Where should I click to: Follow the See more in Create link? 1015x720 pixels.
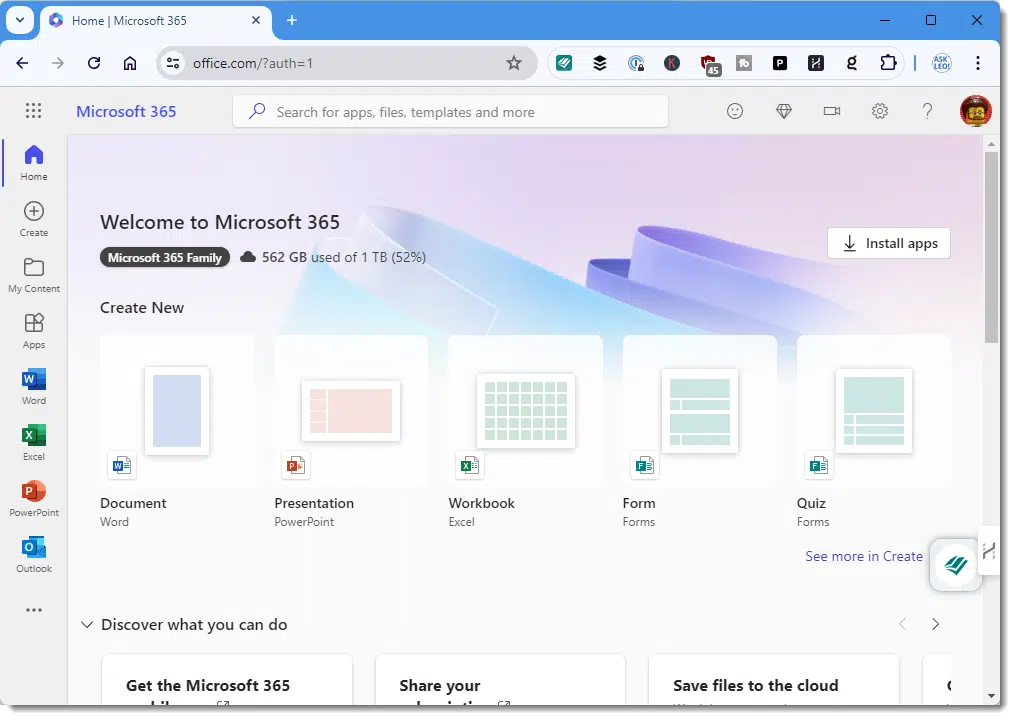[864, 556]
